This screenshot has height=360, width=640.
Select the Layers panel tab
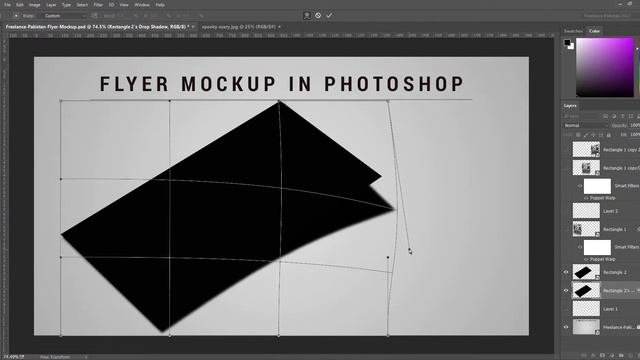click(x=570, y=106)
